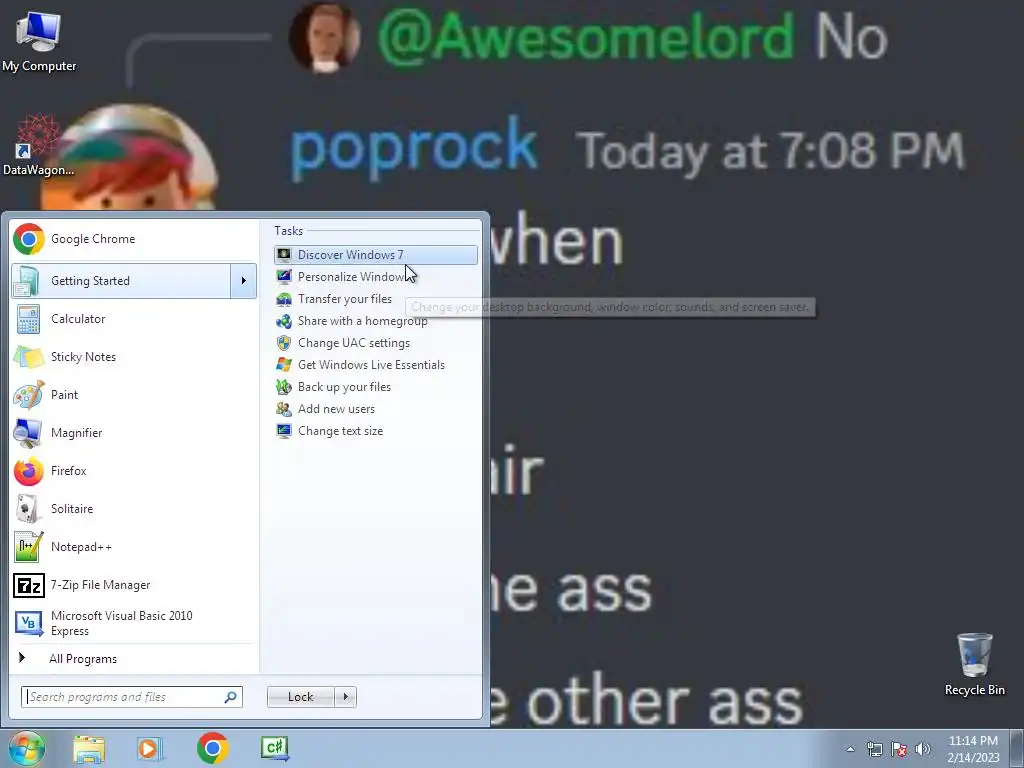Open Windows Explorer from the taskbar

click(89, 749)
